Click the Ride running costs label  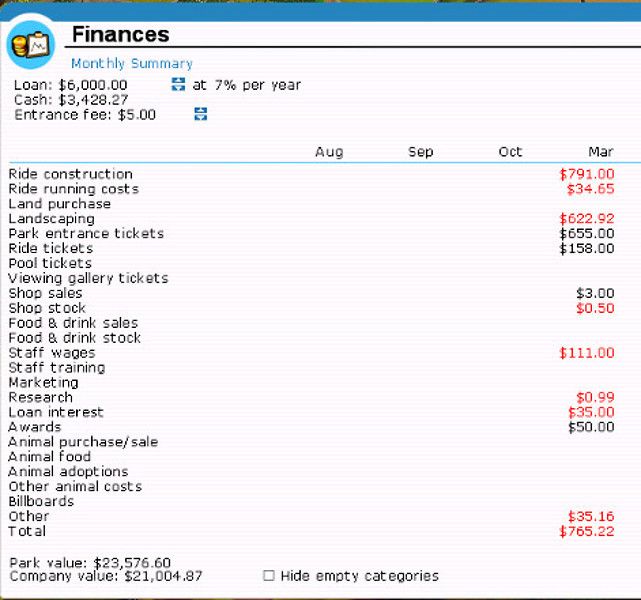pyautogui.click(x=74, y=189)
